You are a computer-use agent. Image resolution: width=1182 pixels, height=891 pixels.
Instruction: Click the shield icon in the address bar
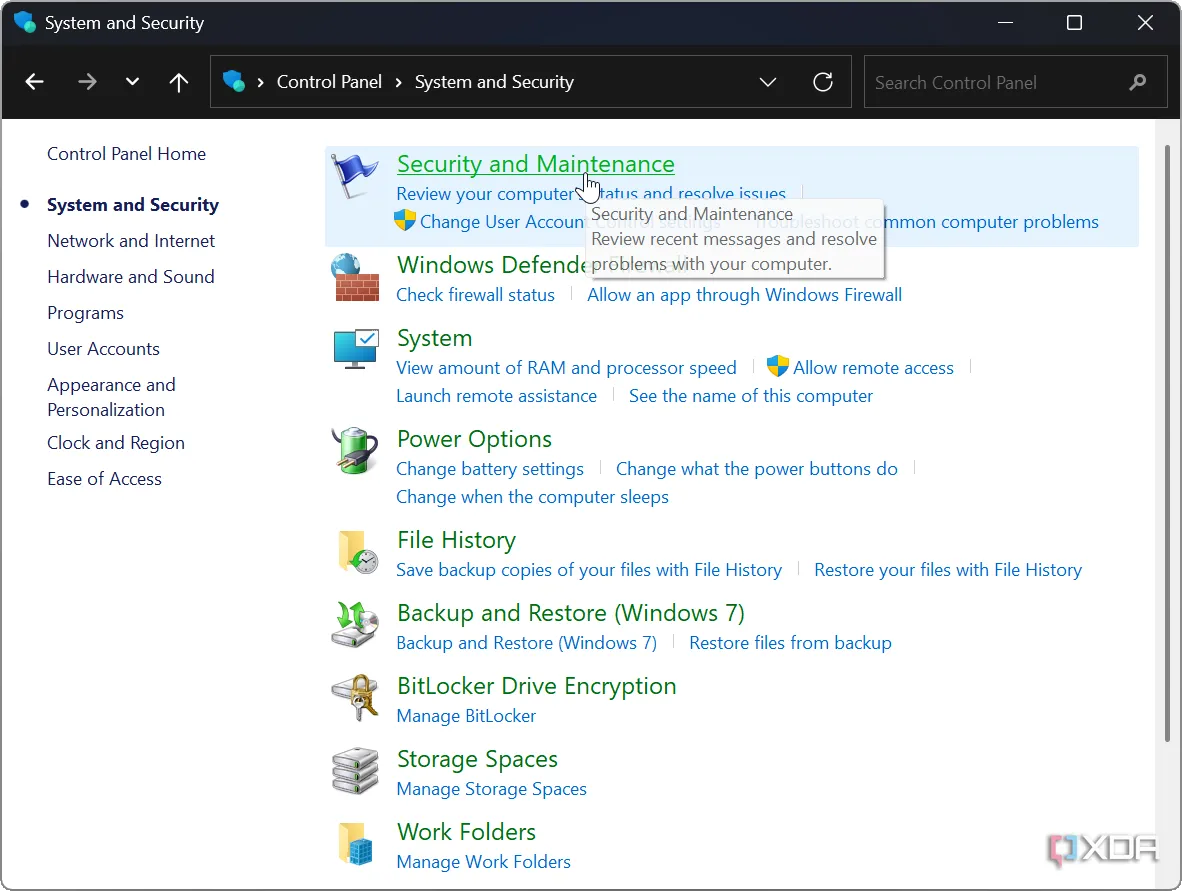click(x=234, y=81)
